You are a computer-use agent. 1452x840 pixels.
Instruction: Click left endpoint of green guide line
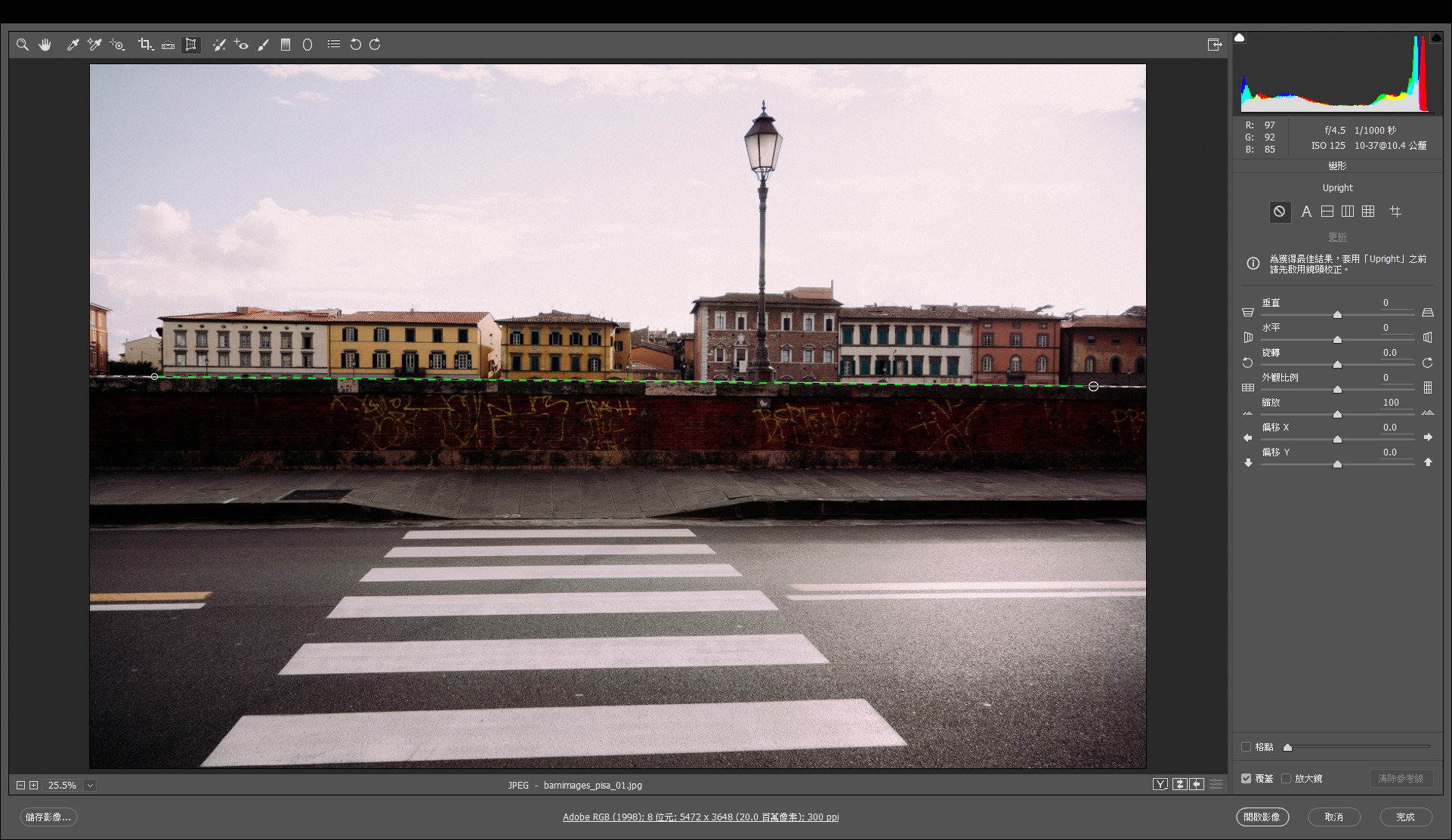[155, 376]
